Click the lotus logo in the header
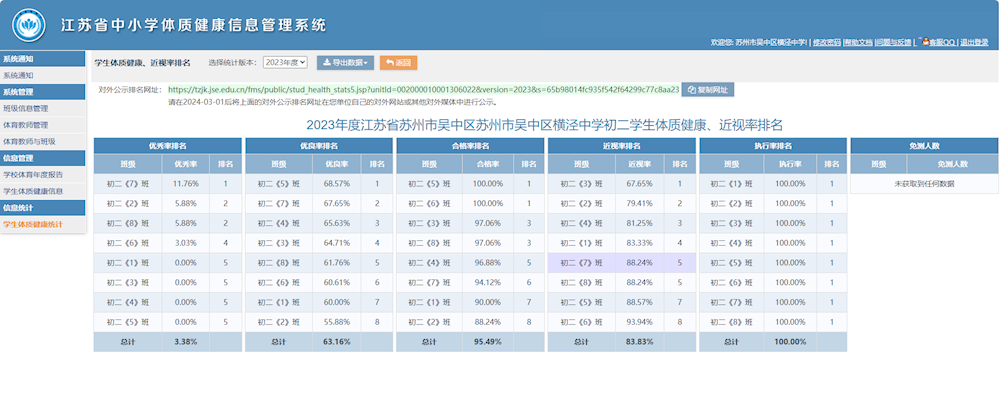Viewport: 1000px width, 407px height. (27, 25)
